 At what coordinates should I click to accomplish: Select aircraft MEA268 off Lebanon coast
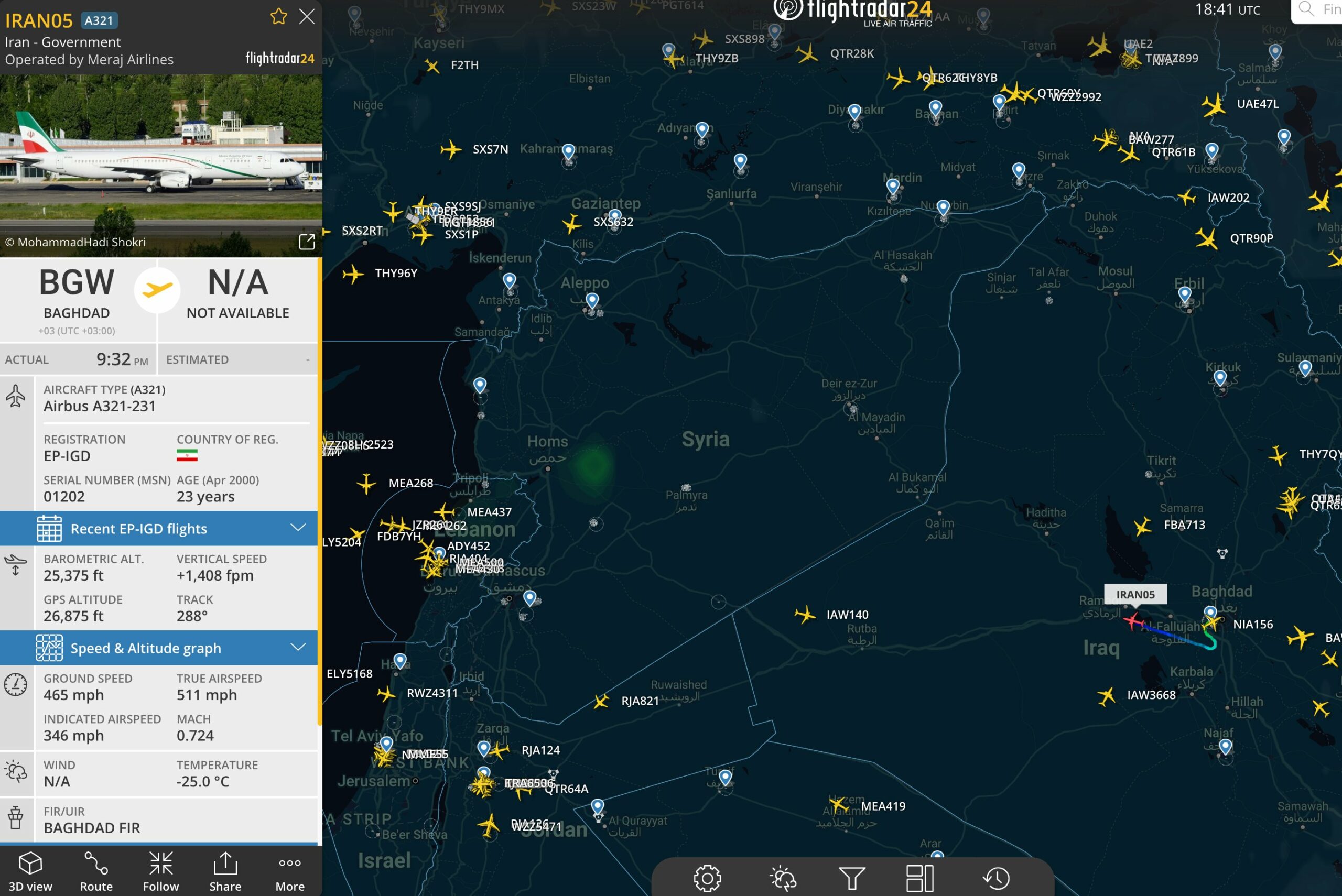366,484
